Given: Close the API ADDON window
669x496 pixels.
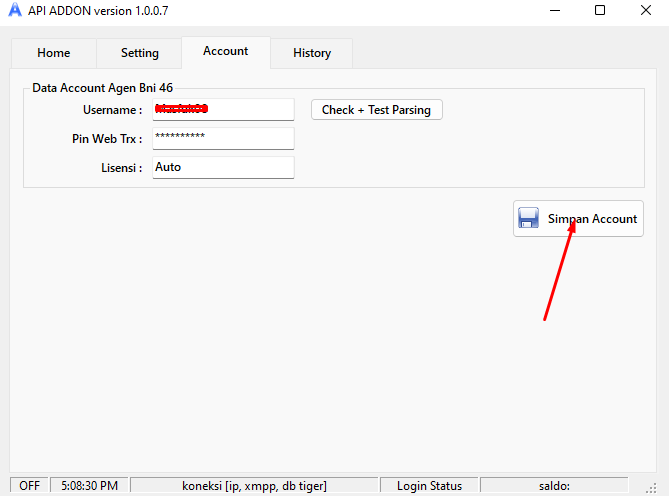Looking at the screenshot, I should point(645,11).
